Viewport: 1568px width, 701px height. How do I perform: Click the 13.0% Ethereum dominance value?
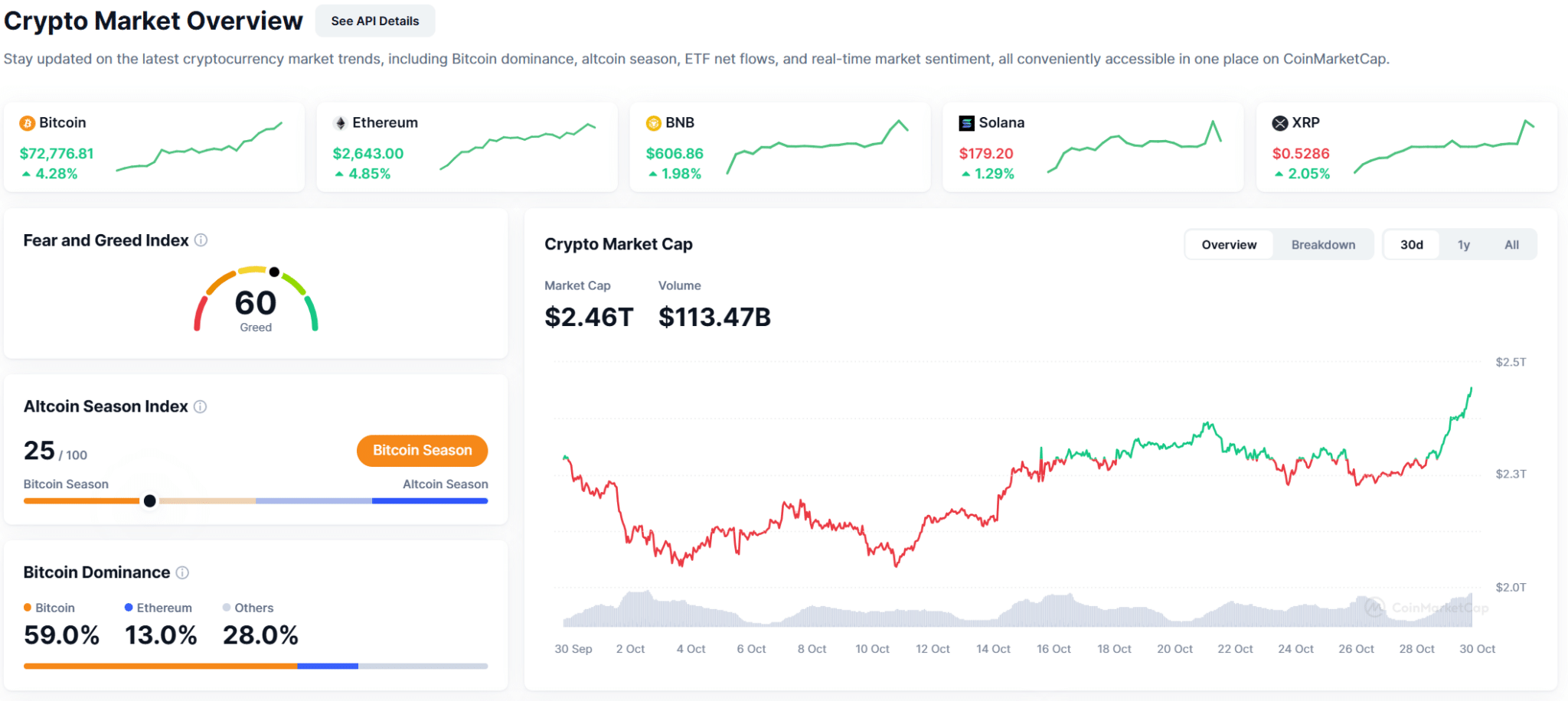161,635
